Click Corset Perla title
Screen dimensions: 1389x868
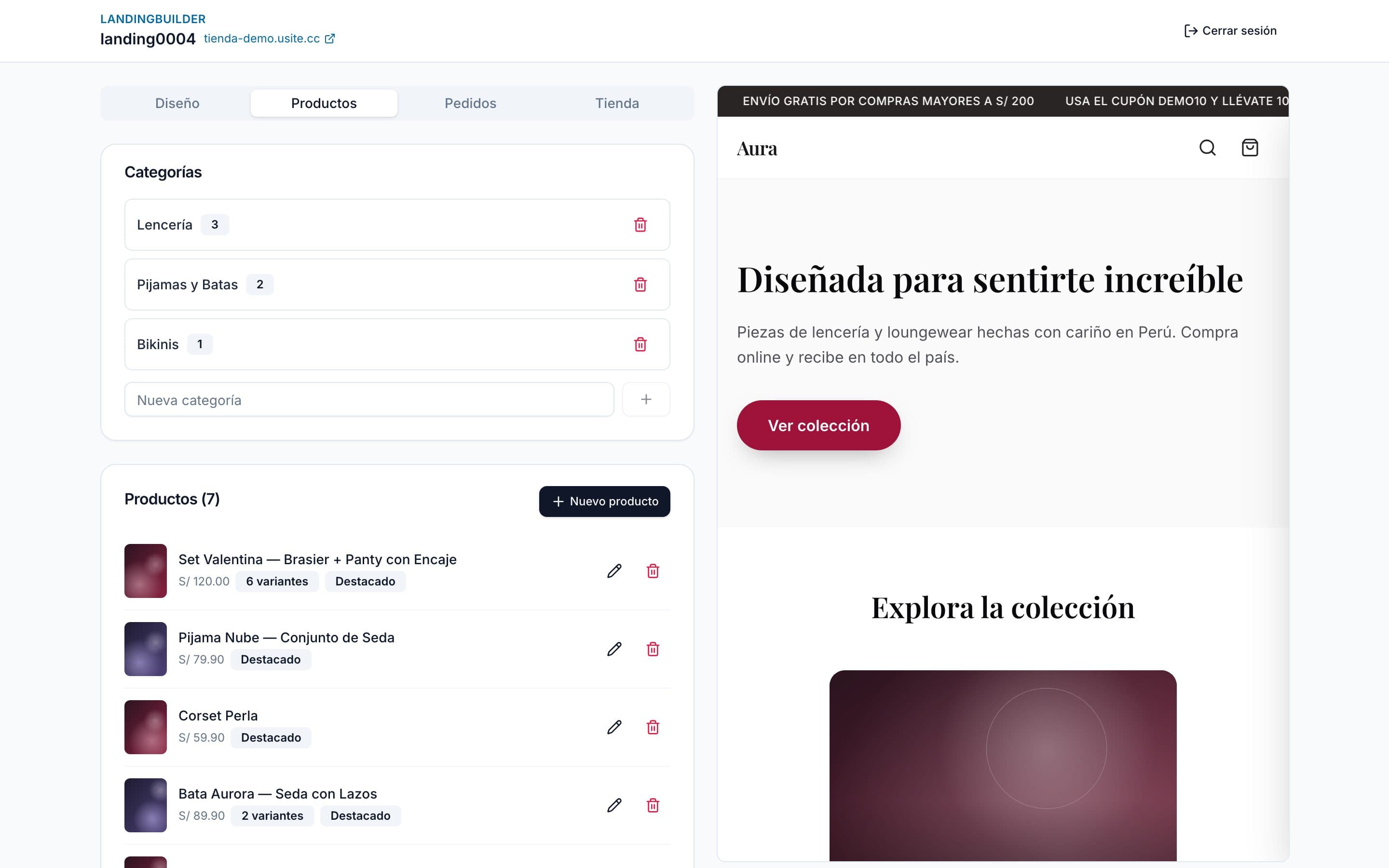click(x=218, y=715)
